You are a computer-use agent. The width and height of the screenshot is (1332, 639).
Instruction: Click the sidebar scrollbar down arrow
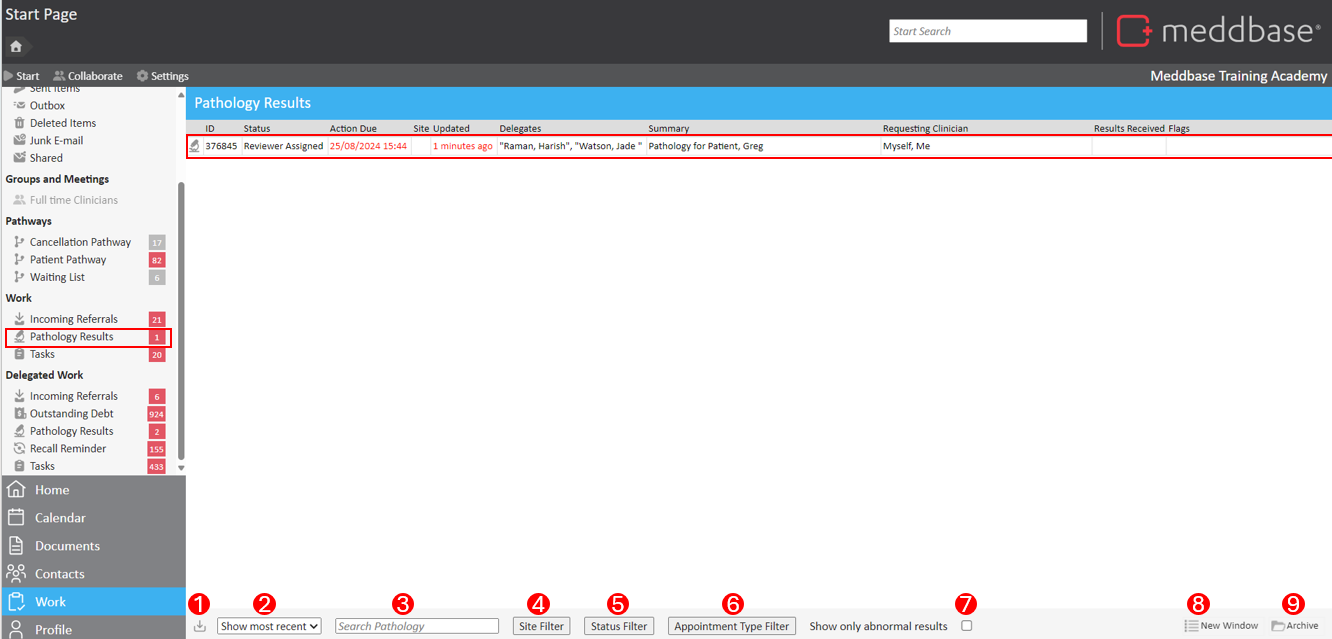[181, 467]
